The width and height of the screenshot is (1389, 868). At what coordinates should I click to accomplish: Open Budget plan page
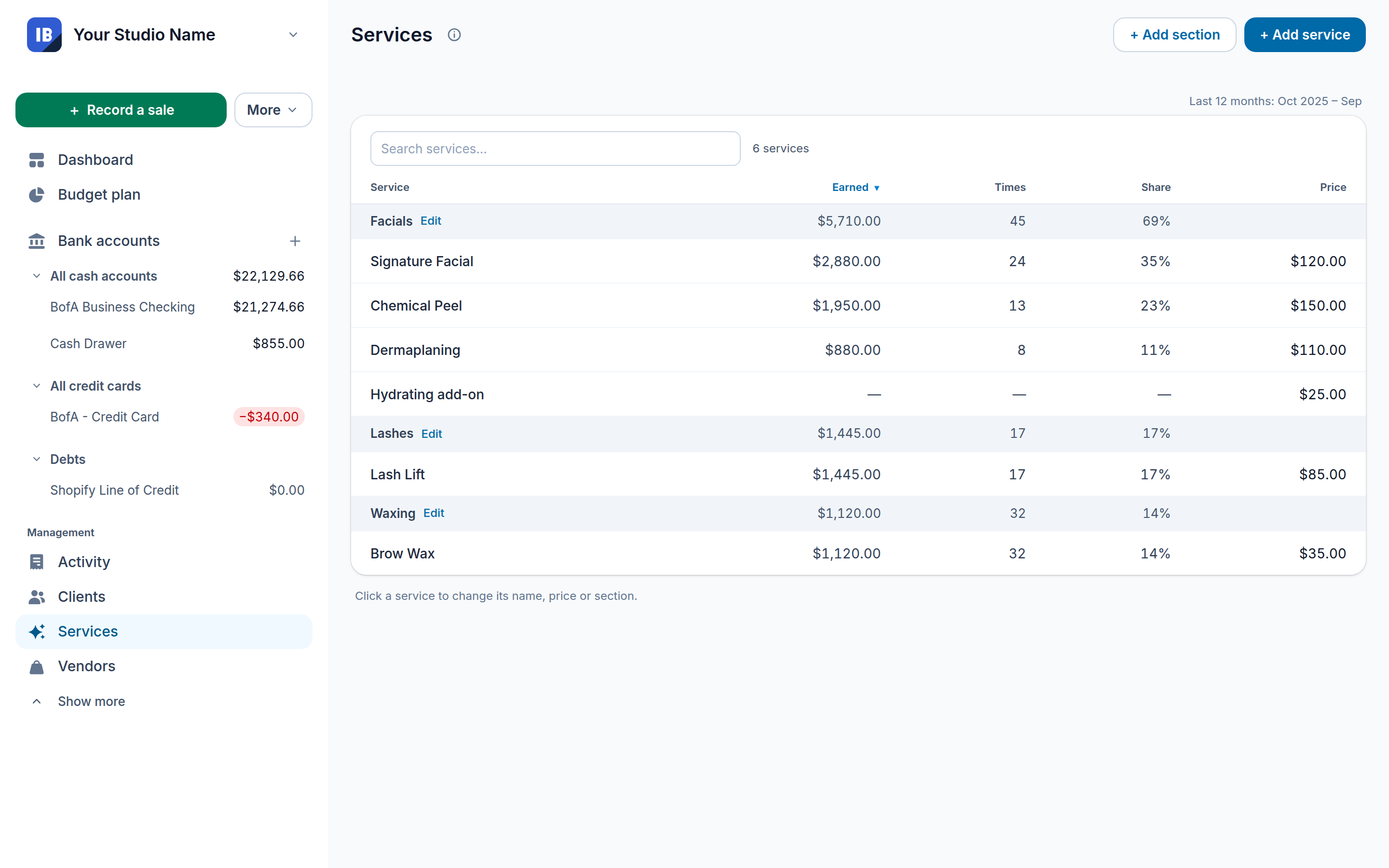tap(163, 195)
